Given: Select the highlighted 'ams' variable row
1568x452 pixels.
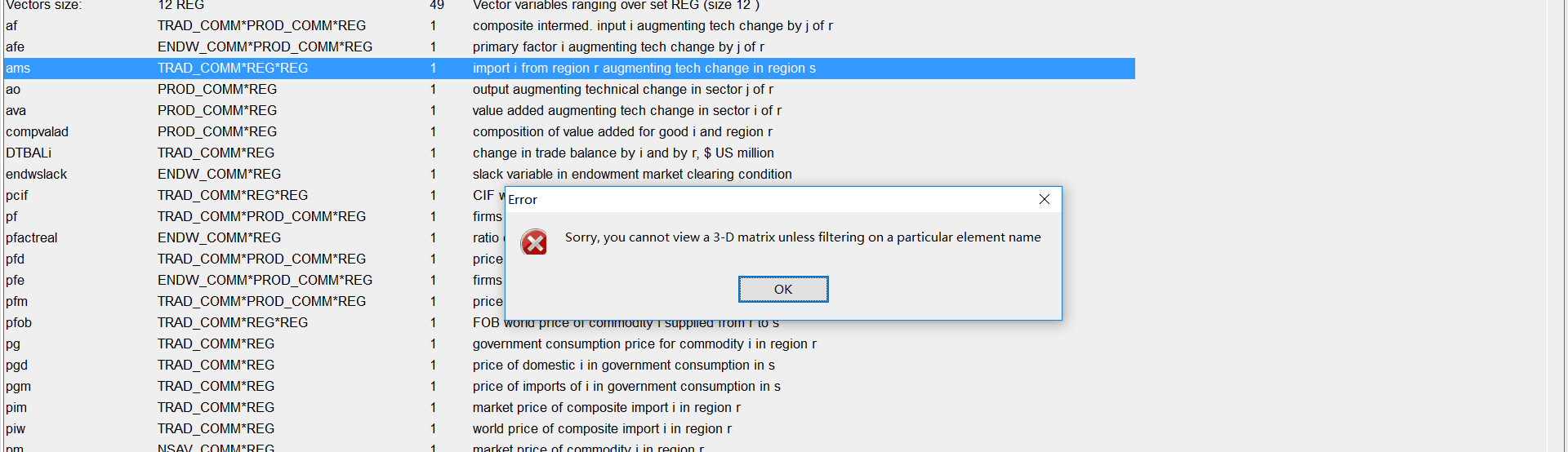Looking at the screenshot, I should [x=18, y=69].
